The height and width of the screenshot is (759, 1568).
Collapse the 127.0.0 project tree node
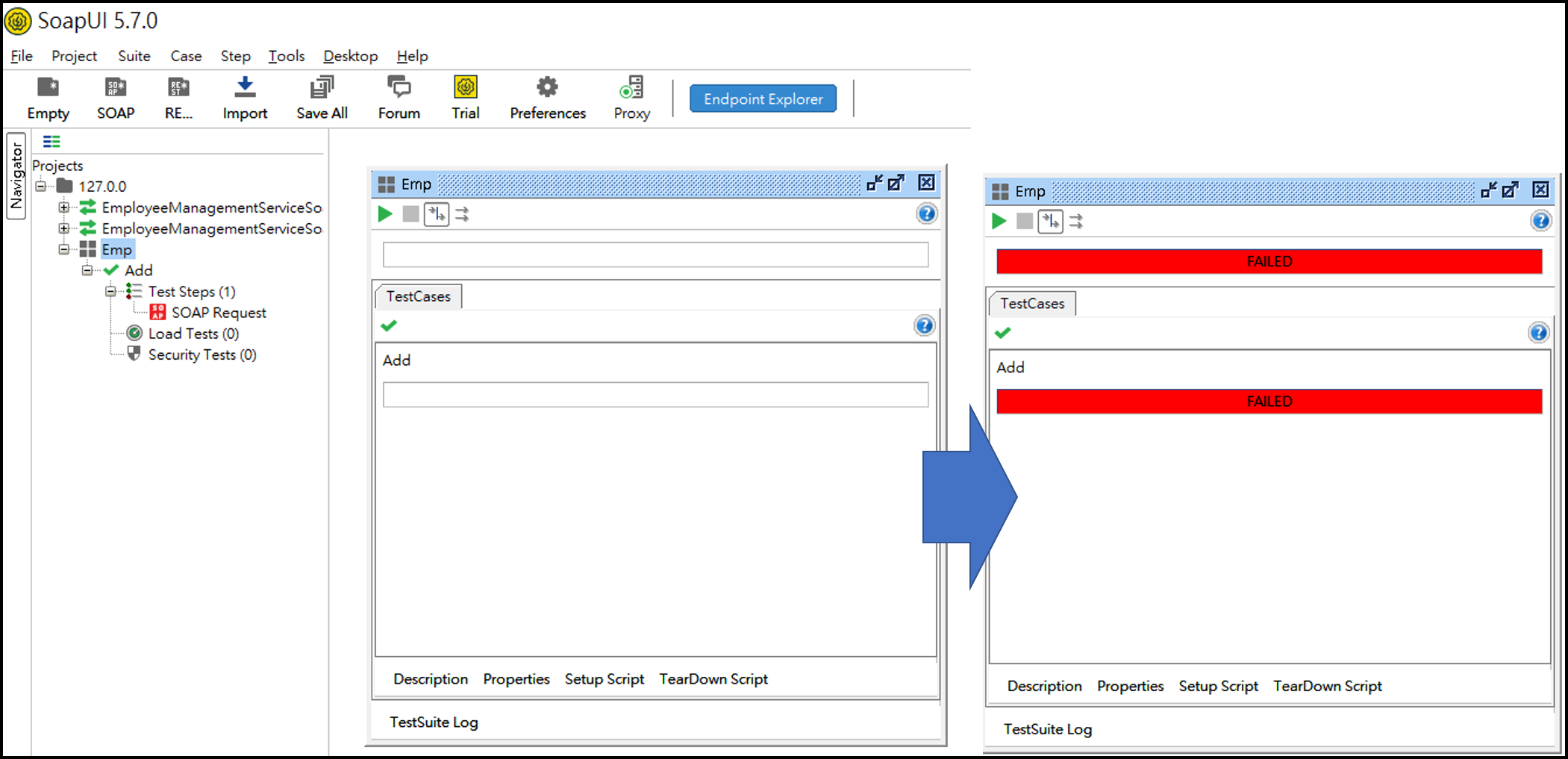(x=41, y=187)
